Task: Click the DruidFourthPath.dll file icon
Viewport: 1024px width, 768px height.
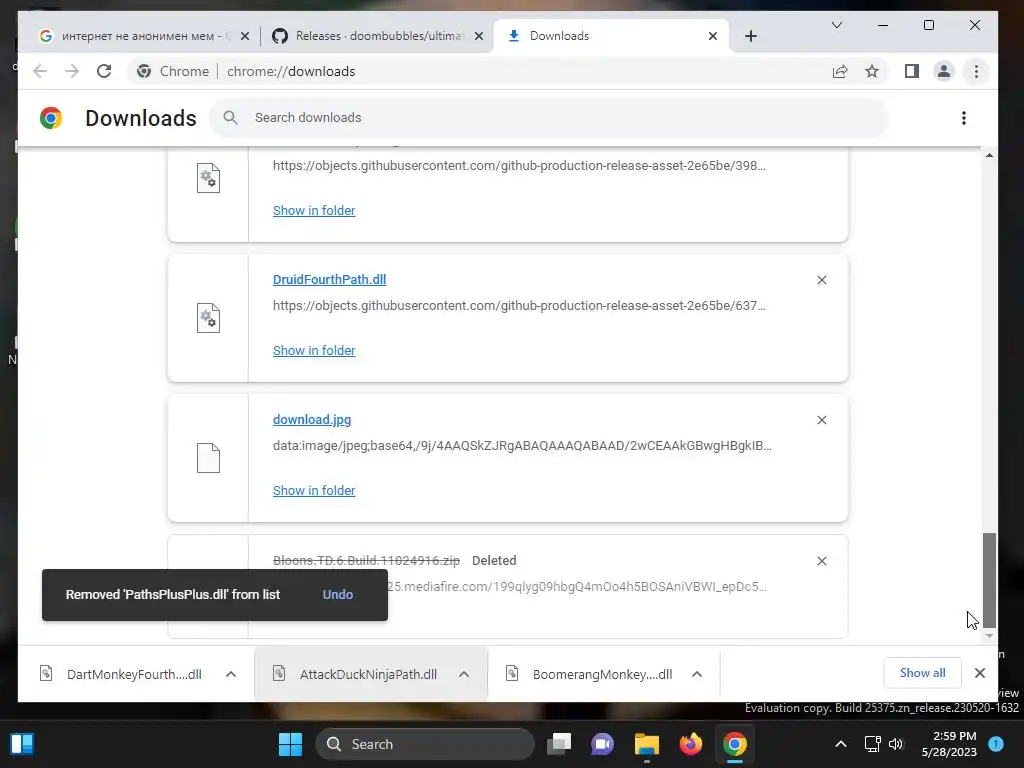Action: click(x=208, y=318)
